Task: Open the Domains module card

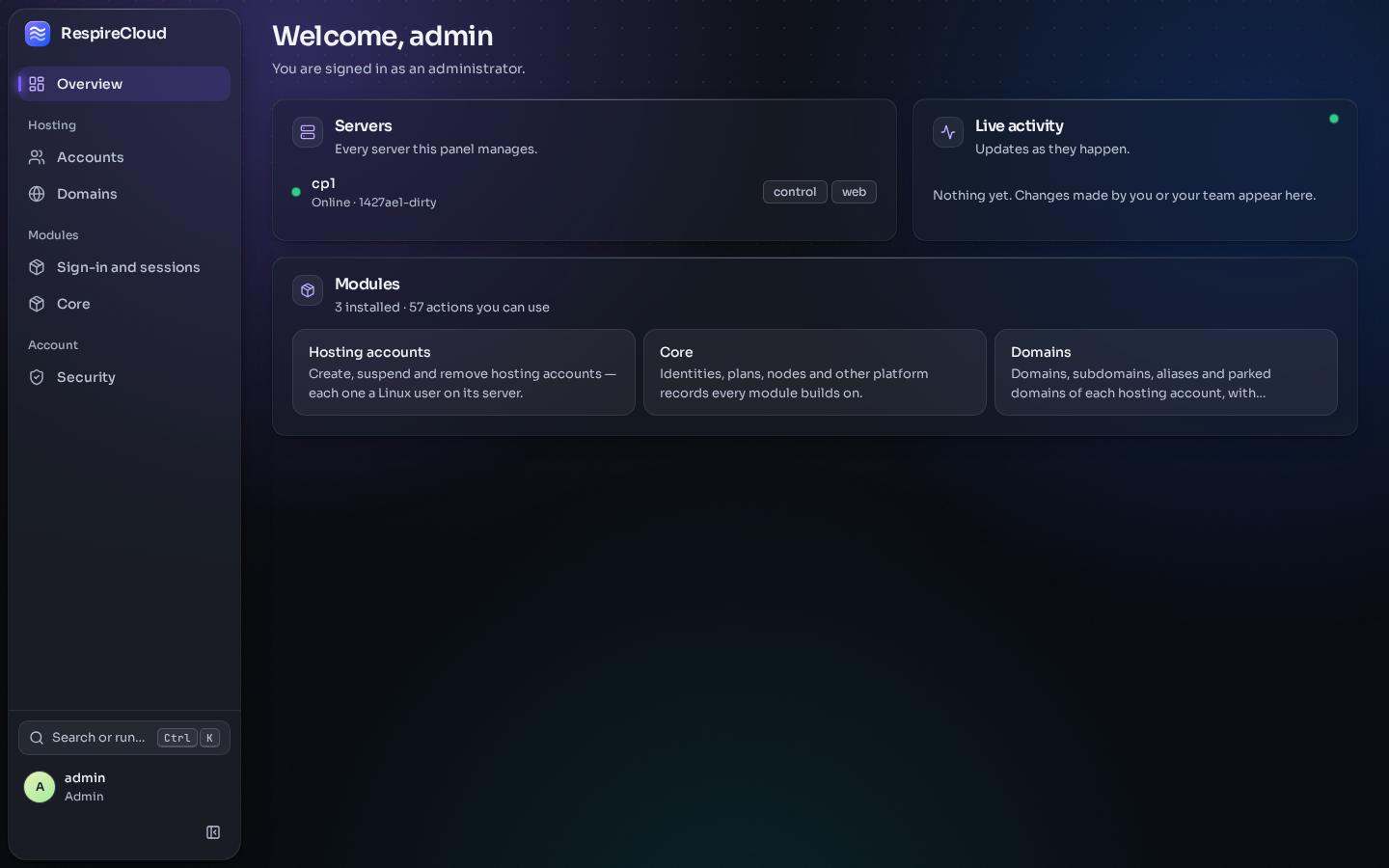Action: pyautogui.click(x=1166, y=372)
